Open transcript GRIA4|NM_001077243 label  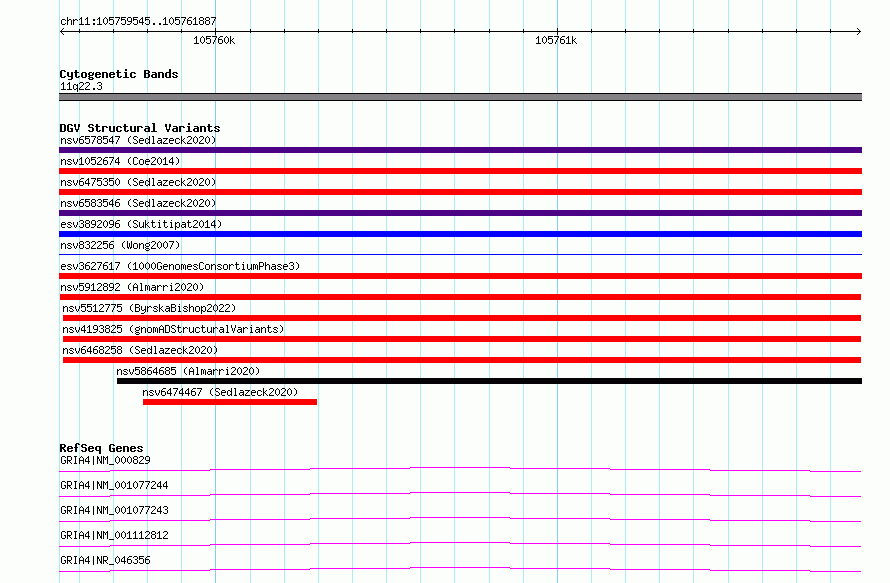[114, 510]
